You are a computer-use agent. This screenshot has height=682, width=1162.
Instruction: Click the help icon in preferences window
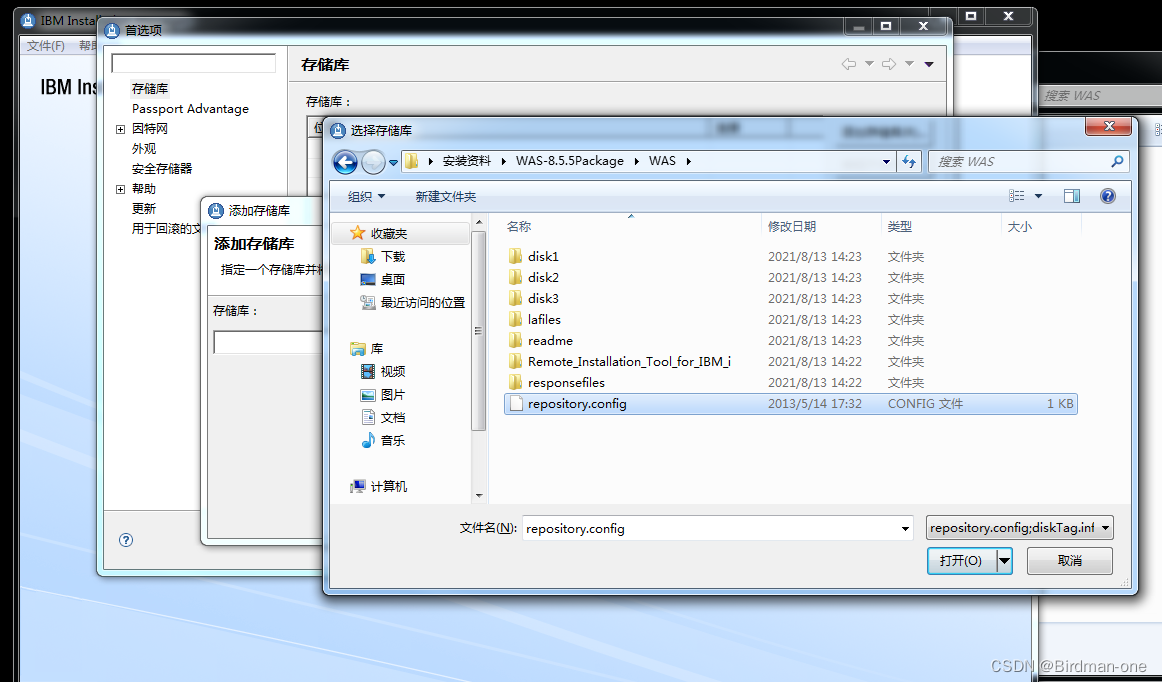(126, 540)
